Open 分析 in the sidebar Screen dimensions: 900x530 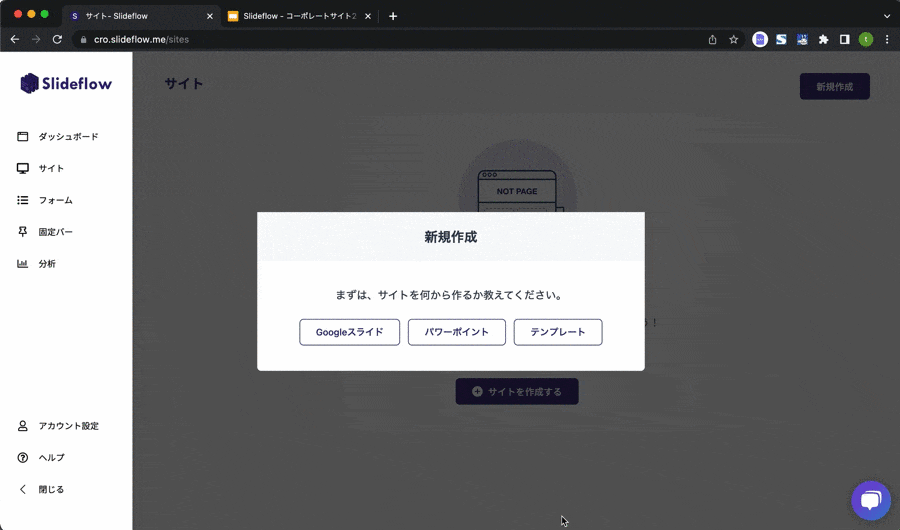pyautogui.click(x=47, y=264)
